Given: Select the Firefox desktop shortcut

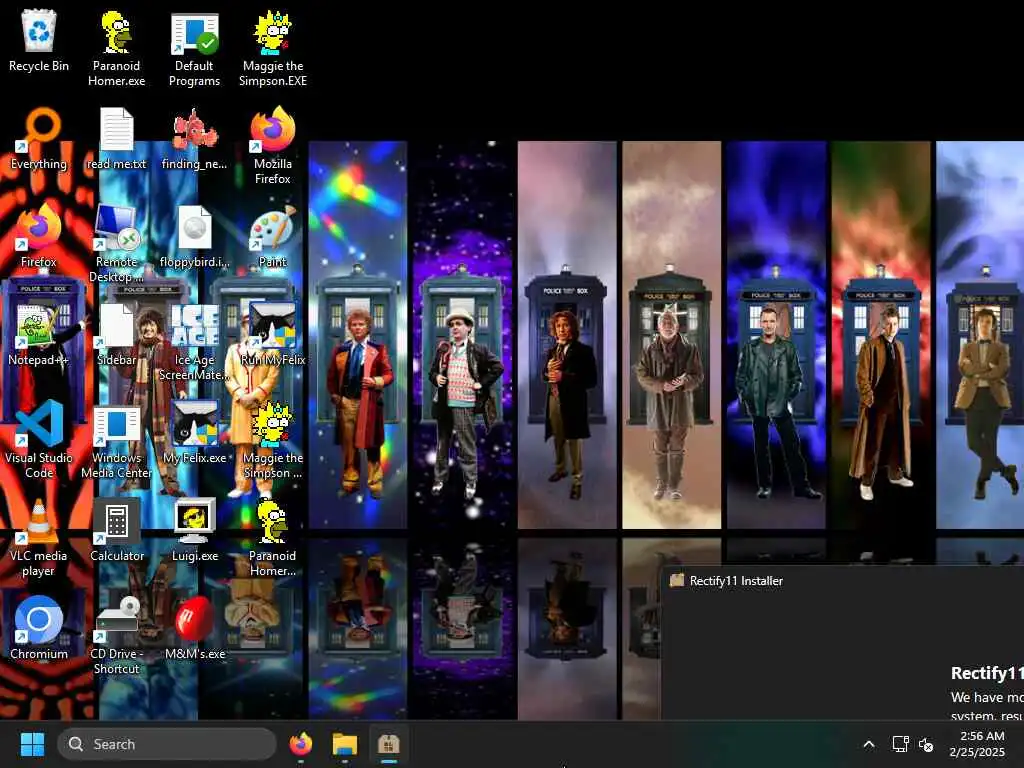Looking at the screenshot, I should 39,236.
